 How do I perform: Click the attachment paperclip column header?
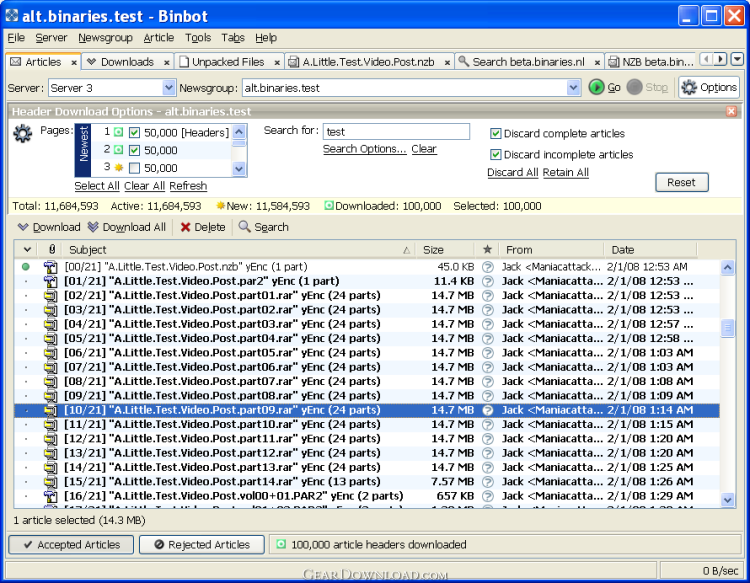52,249
